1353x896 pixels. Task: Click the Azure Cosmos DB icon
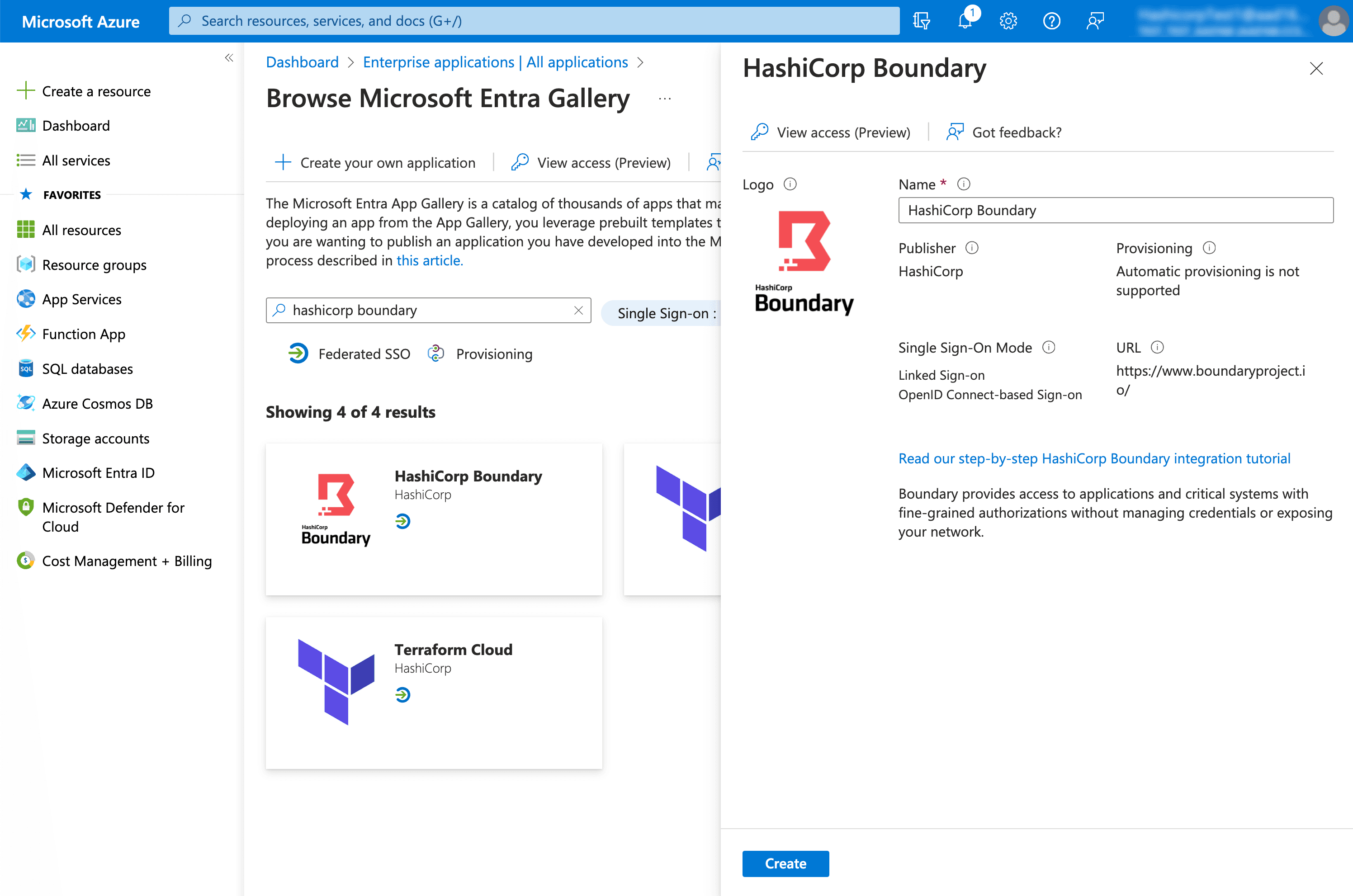(26, 403)
